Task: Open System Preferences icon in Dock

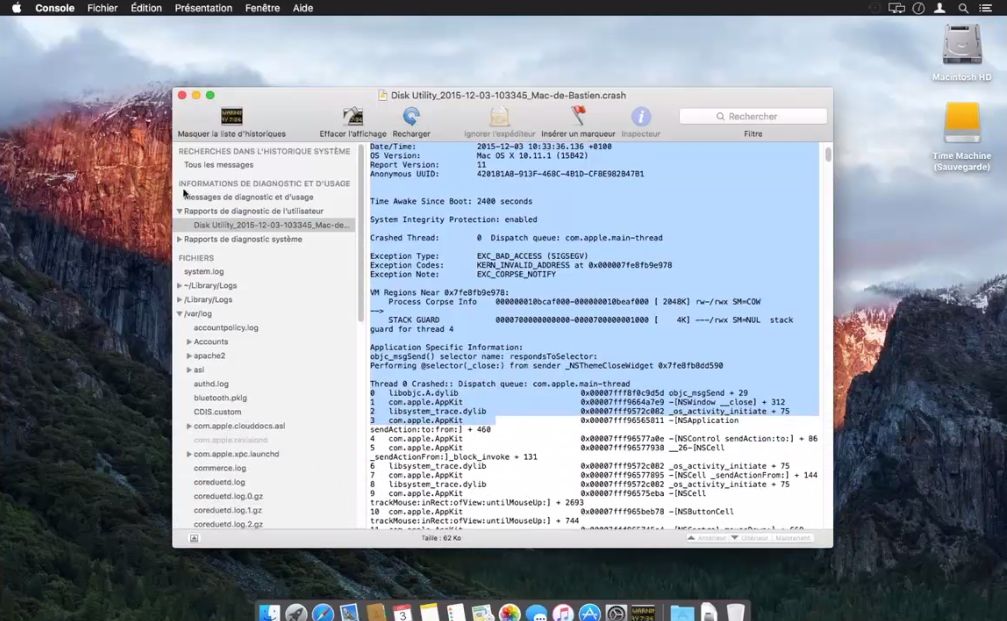Action: click(616, 613)
